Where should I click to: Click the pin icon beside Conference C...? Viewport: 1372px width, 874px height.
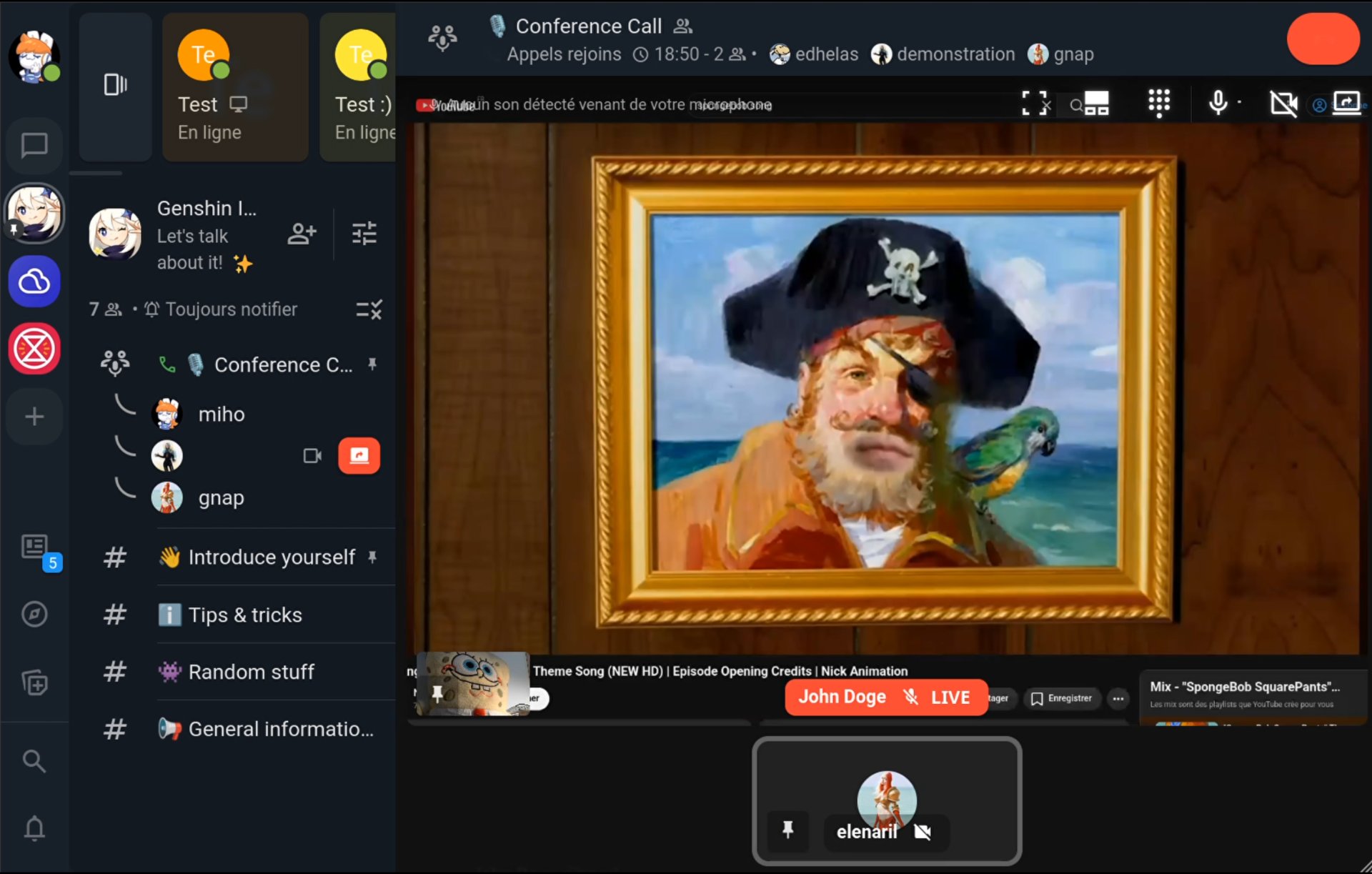(372, 364)
